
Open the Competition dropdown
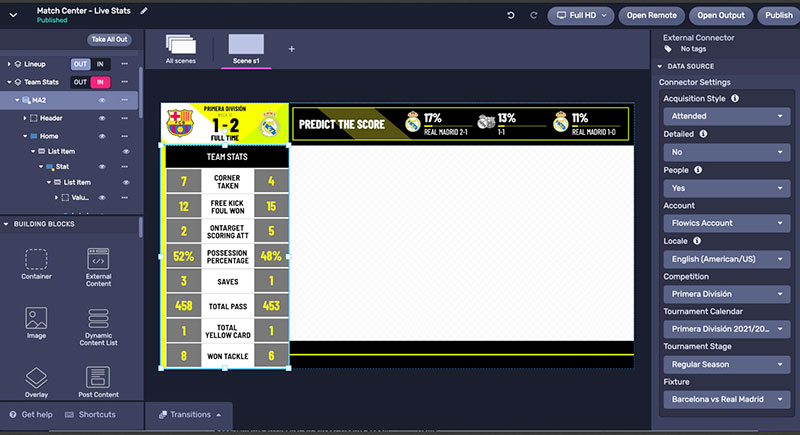pyautogui.click(x=726, y=294)
